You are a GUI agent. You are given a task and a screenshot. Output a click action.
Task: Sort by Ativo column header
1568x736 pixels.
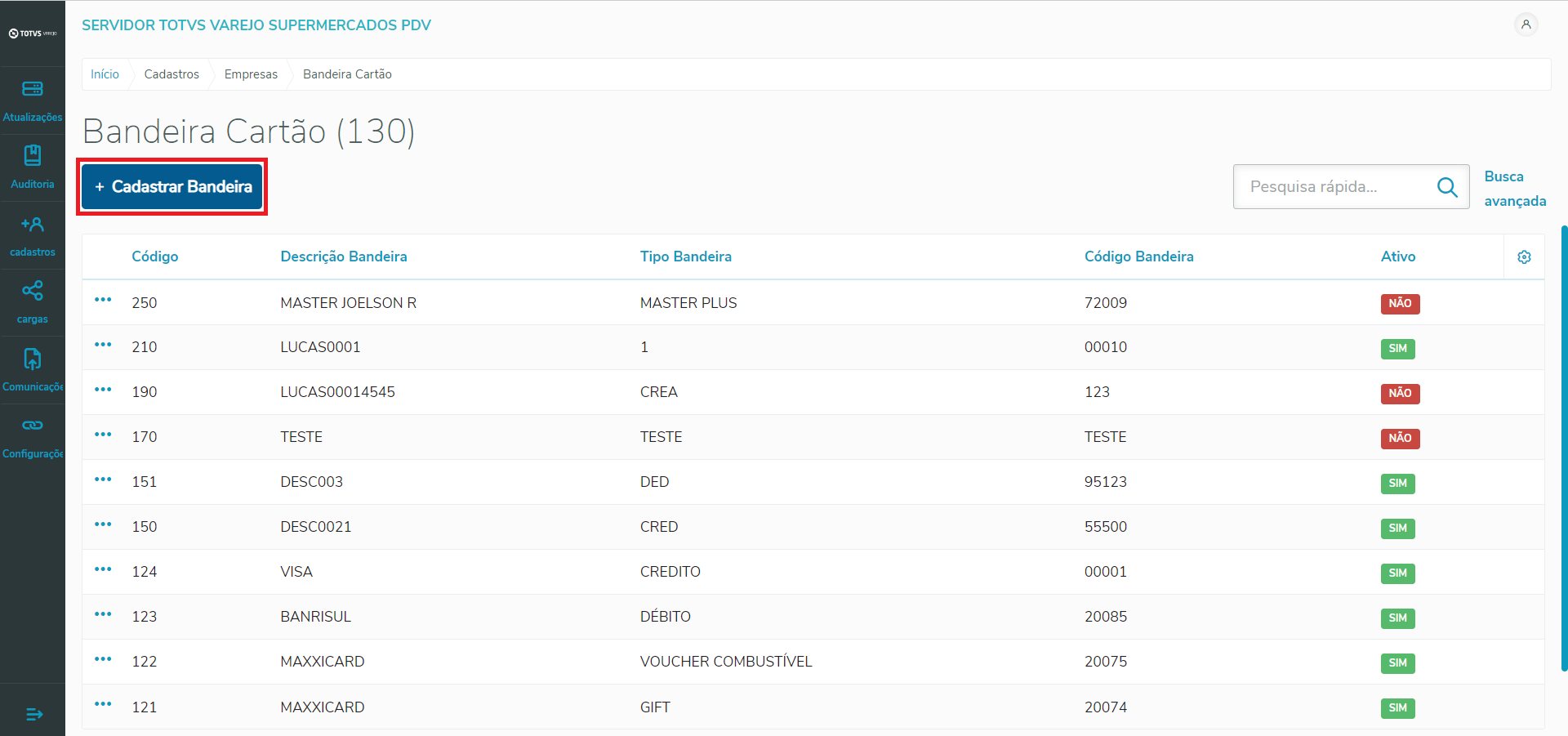[1398, 256]
